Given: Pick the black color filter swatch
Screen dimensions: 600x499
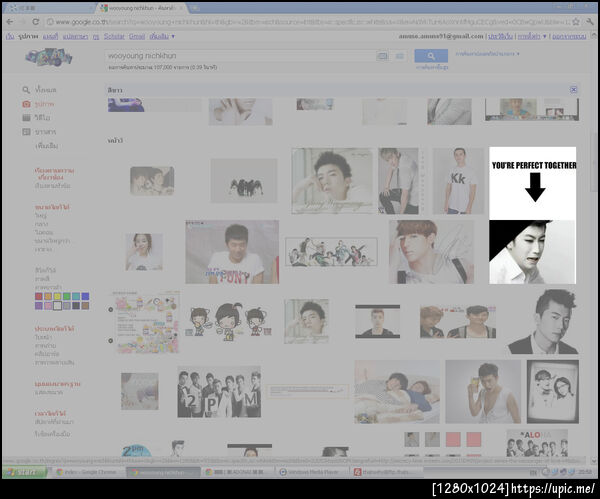Looking at the screenshot, I should click(x=76, y=306).
